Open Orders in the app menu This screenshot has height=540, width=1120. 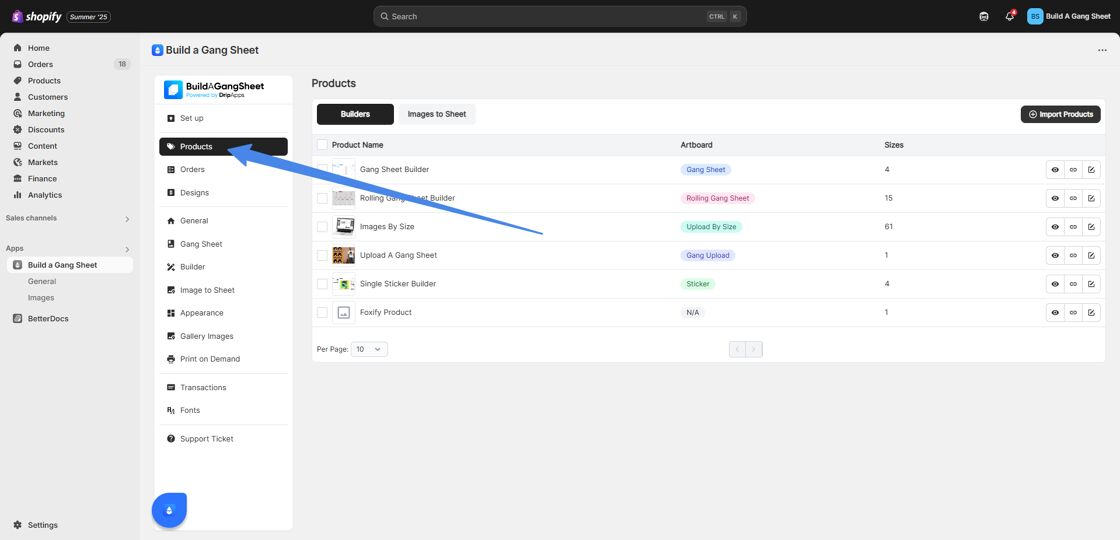[x=223, y=169]
